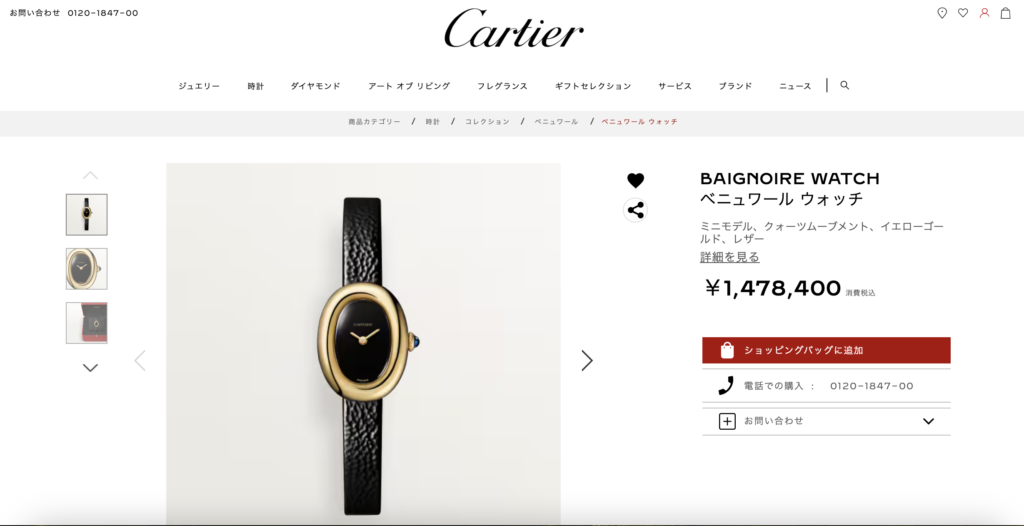
Task: Open the 時計 menu item
Action: (255, 86)
